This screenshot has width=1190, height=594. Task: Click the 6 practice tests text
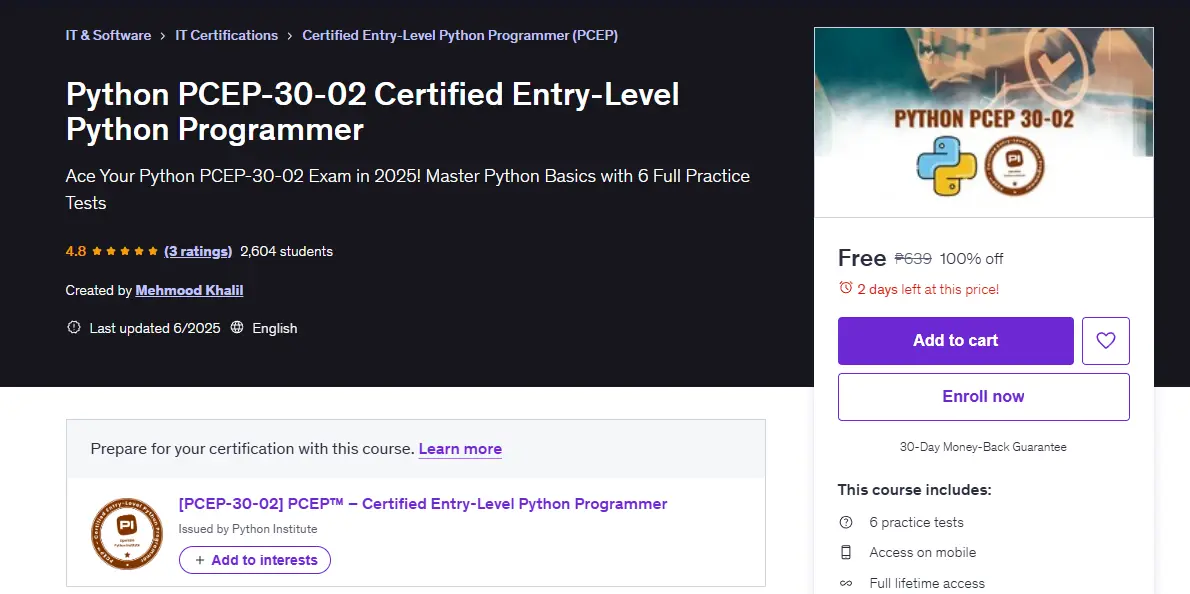(x=917, y=522)
